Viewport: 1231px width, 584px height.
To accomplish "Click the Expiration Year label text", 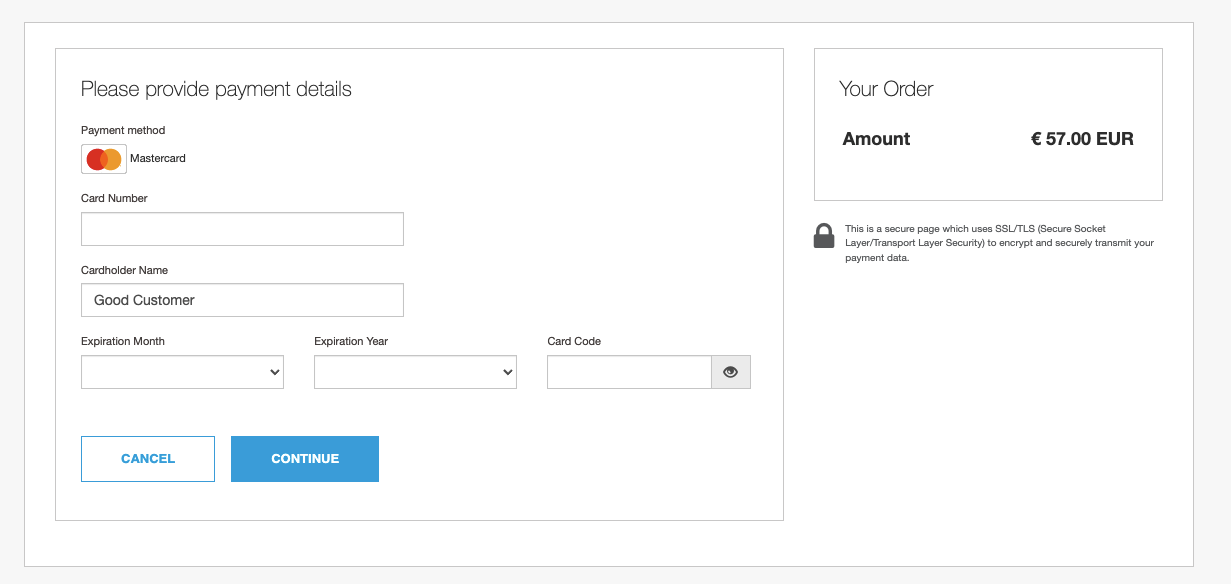I will click(x=351, y=341).
